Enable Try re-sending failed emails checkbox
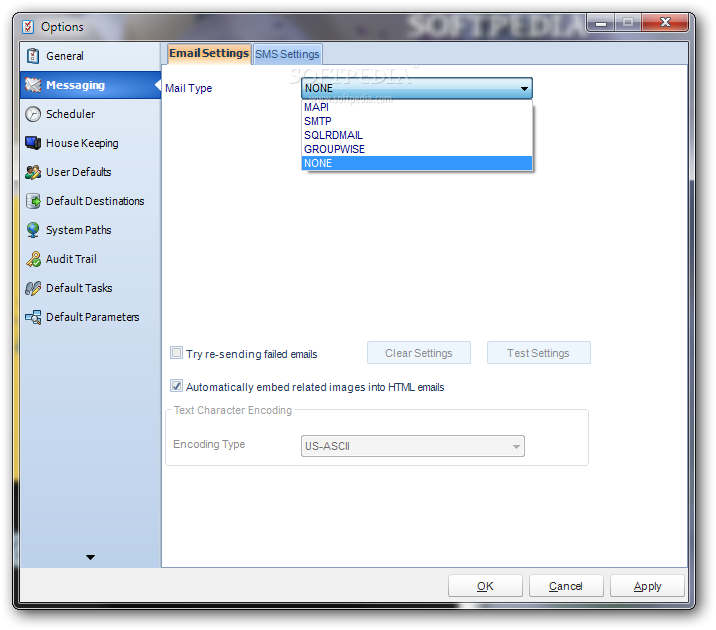Screen dimensions: 716x630 pos(176,353)
